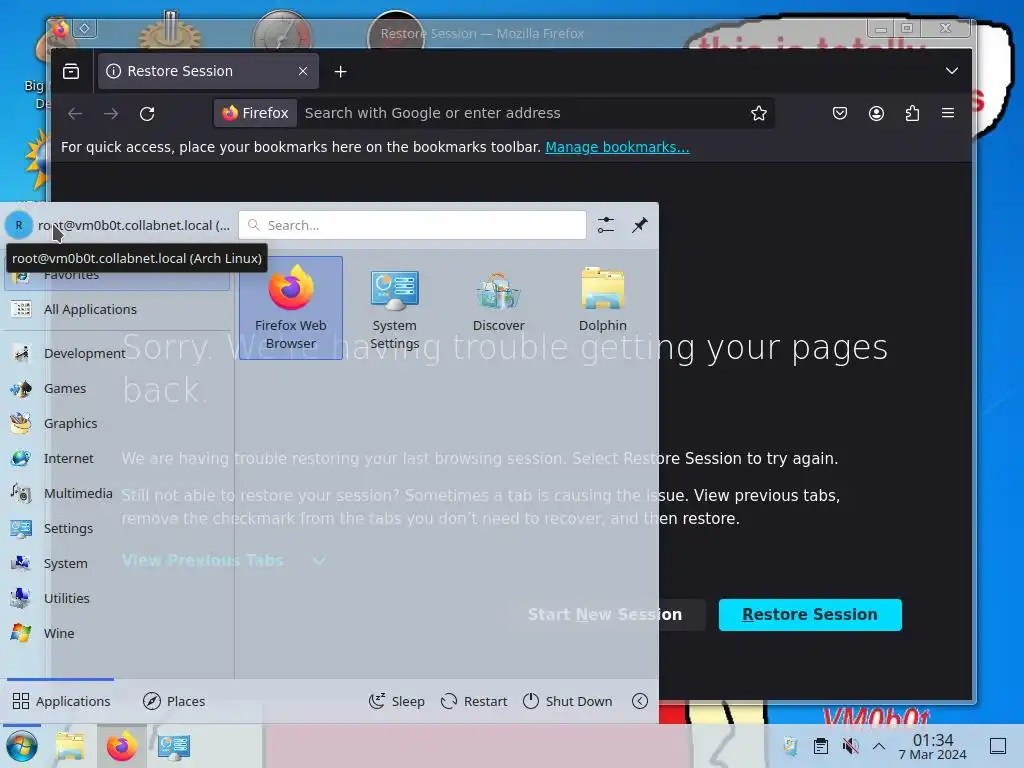Open the Start menu orb on taskbar
The image size is (1024, 768).
pyautogui.click(x=21, y=746)
